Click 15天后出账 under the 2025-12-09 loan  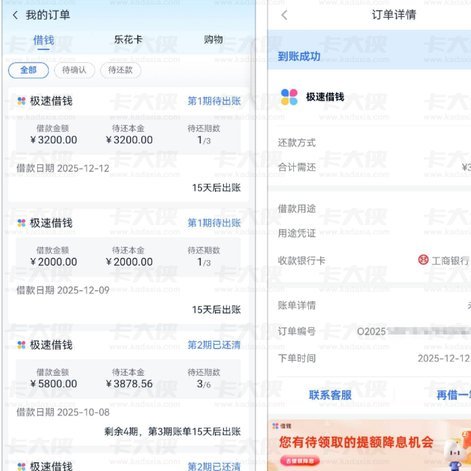(x=216, y=310)
